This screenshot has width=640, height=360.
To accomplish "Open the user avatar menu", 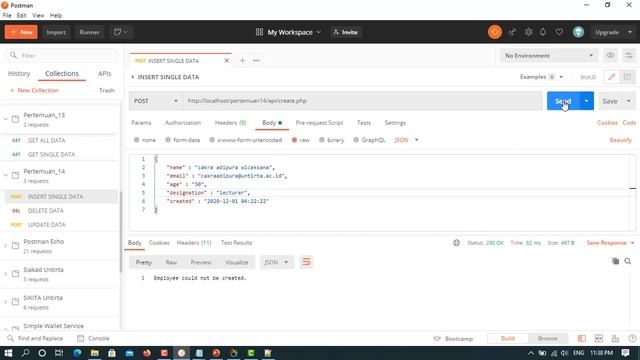I will 578,32.
